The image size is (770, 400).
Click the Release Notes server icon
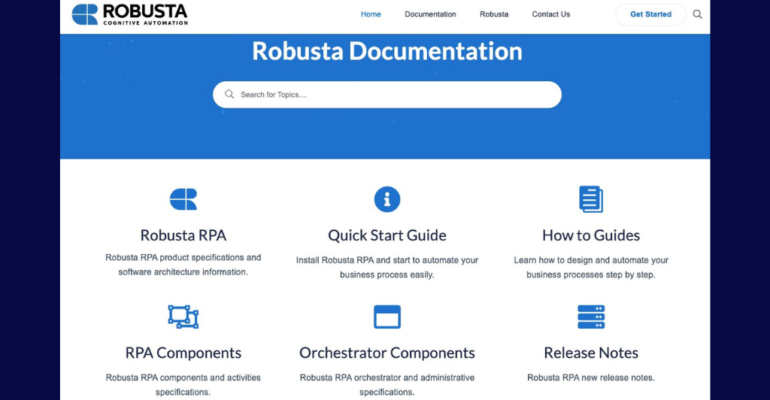click(591, 317)
